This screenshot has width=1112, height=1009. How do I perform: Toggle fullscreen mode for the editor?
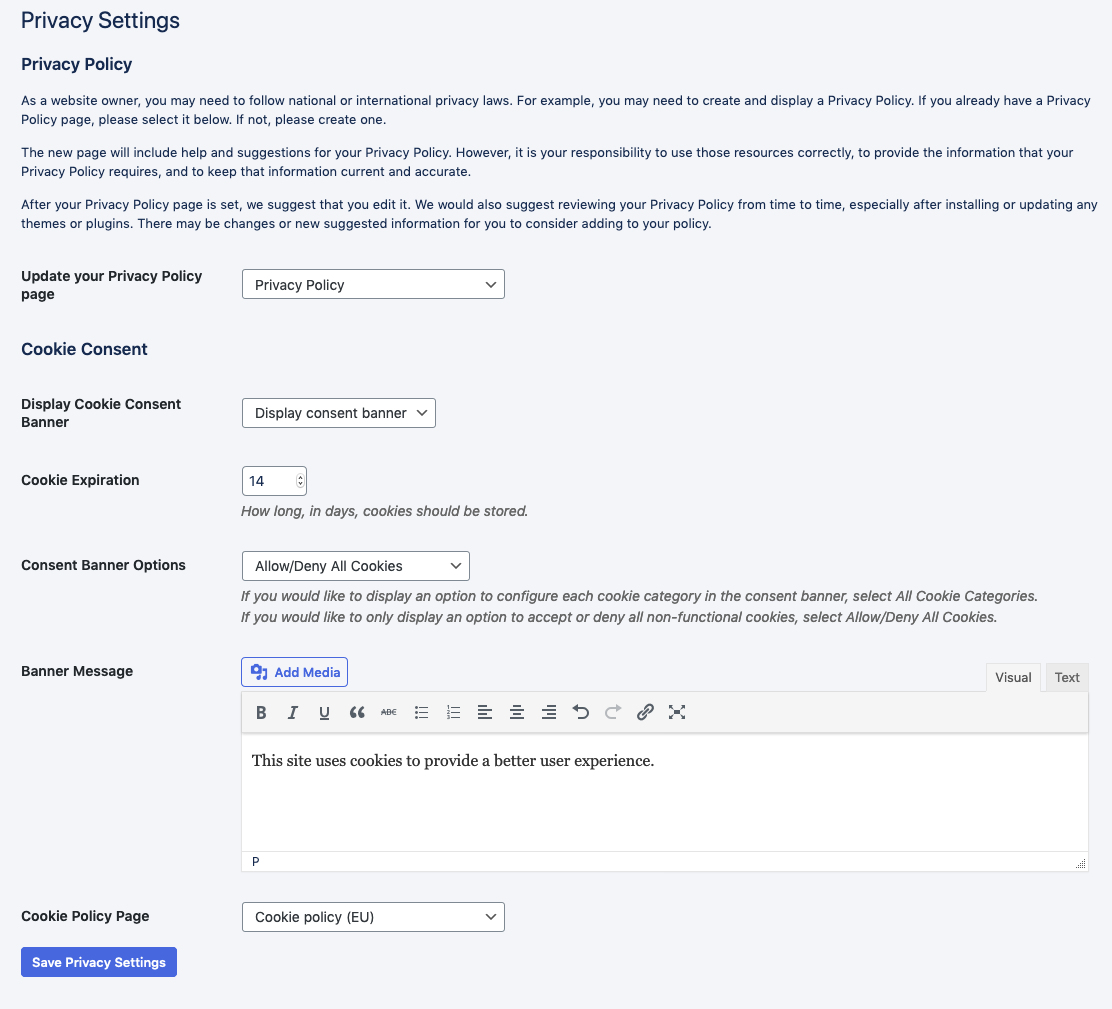click(677, 712)
